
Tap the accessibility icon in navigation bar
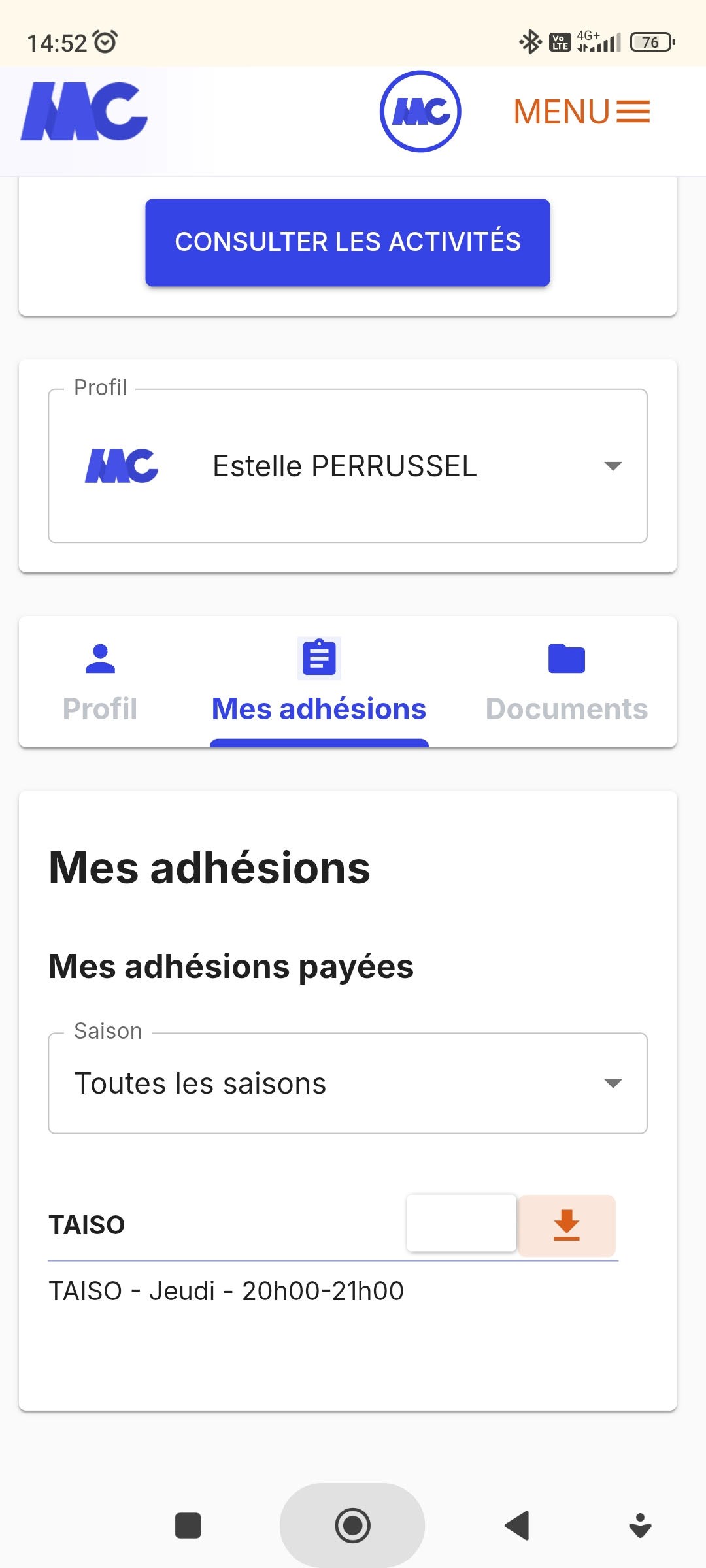point(640,1526)
